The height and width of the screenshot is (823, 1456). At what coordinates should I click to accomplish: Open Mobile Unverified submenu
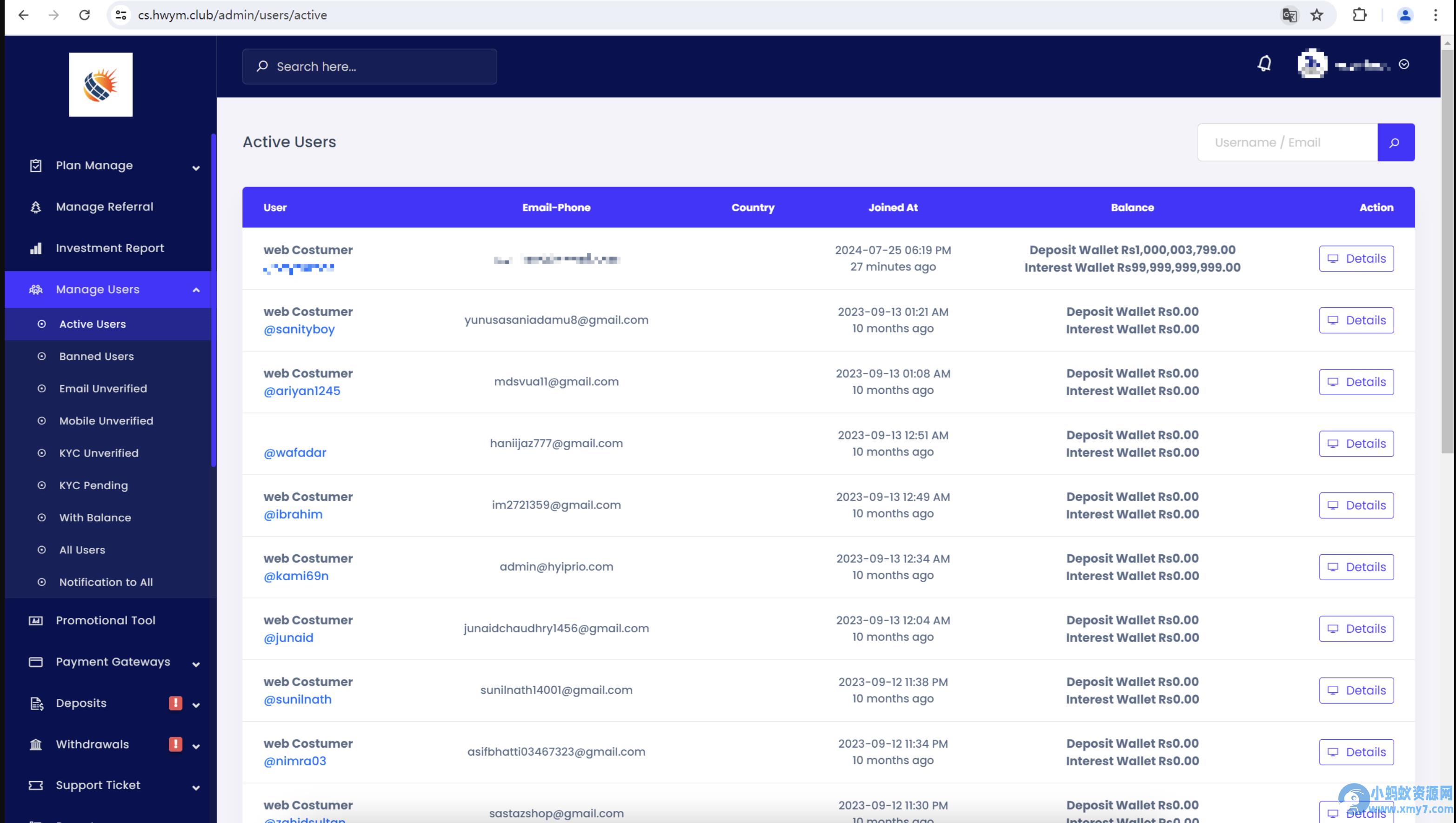click(x=107, y=420)
